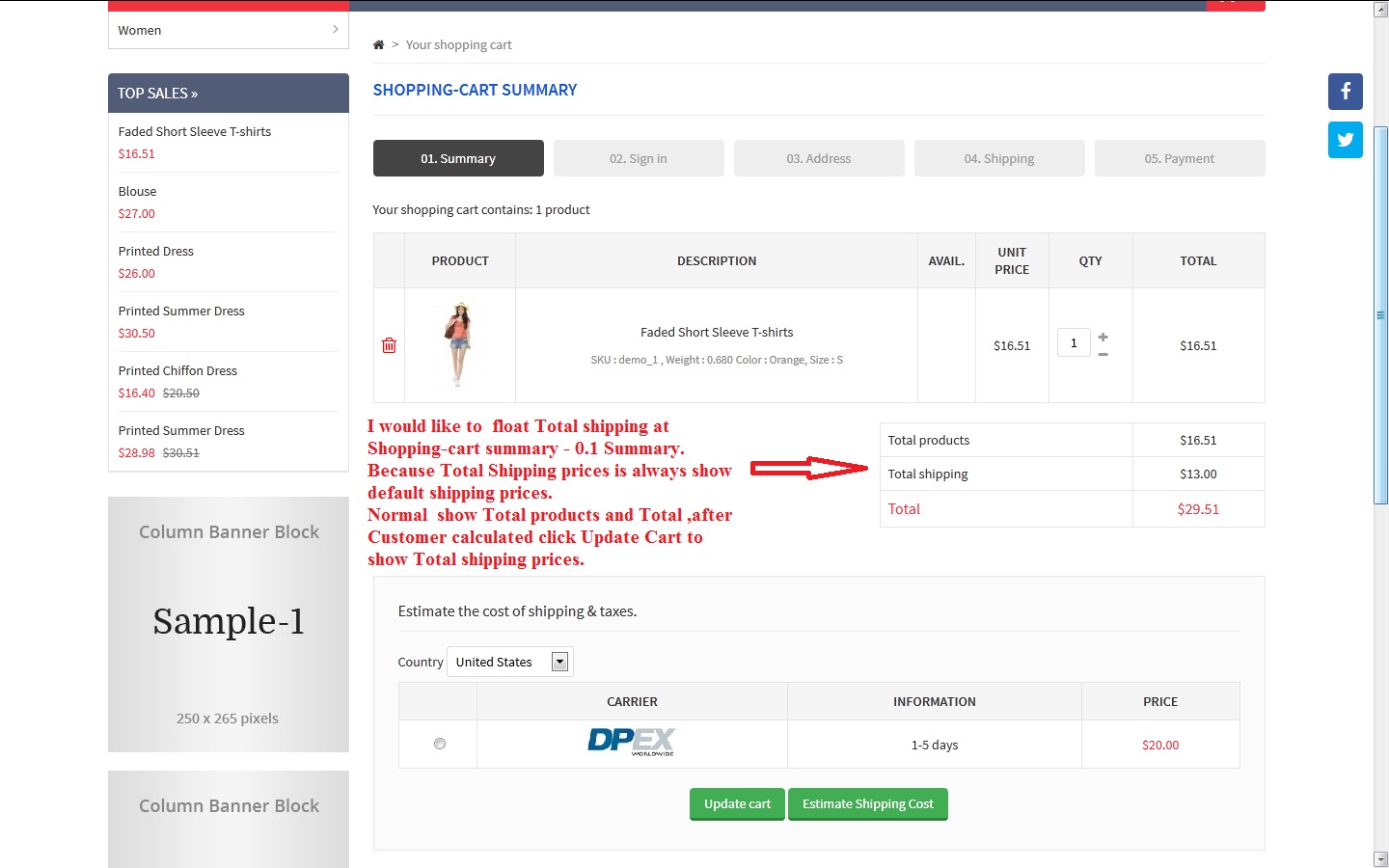The image size is (1389, 868).
Task: Click the Update cart button
Action: [x=737, y=804]
